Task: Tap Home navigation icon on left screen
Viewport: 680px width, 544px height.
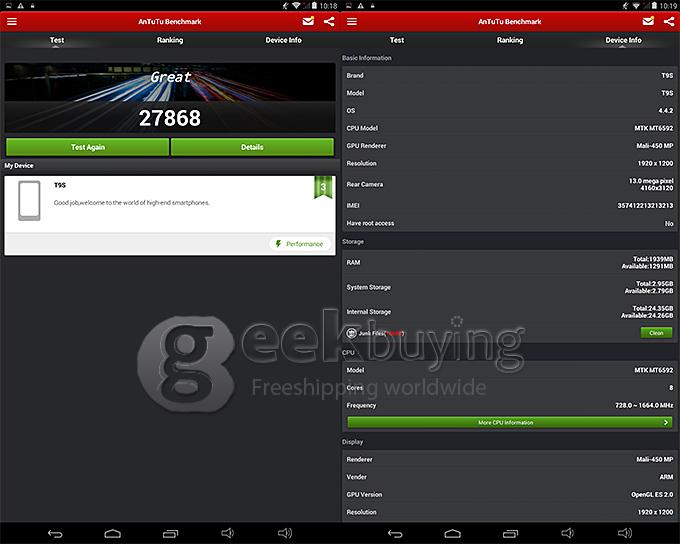Action: coord(113,534)
